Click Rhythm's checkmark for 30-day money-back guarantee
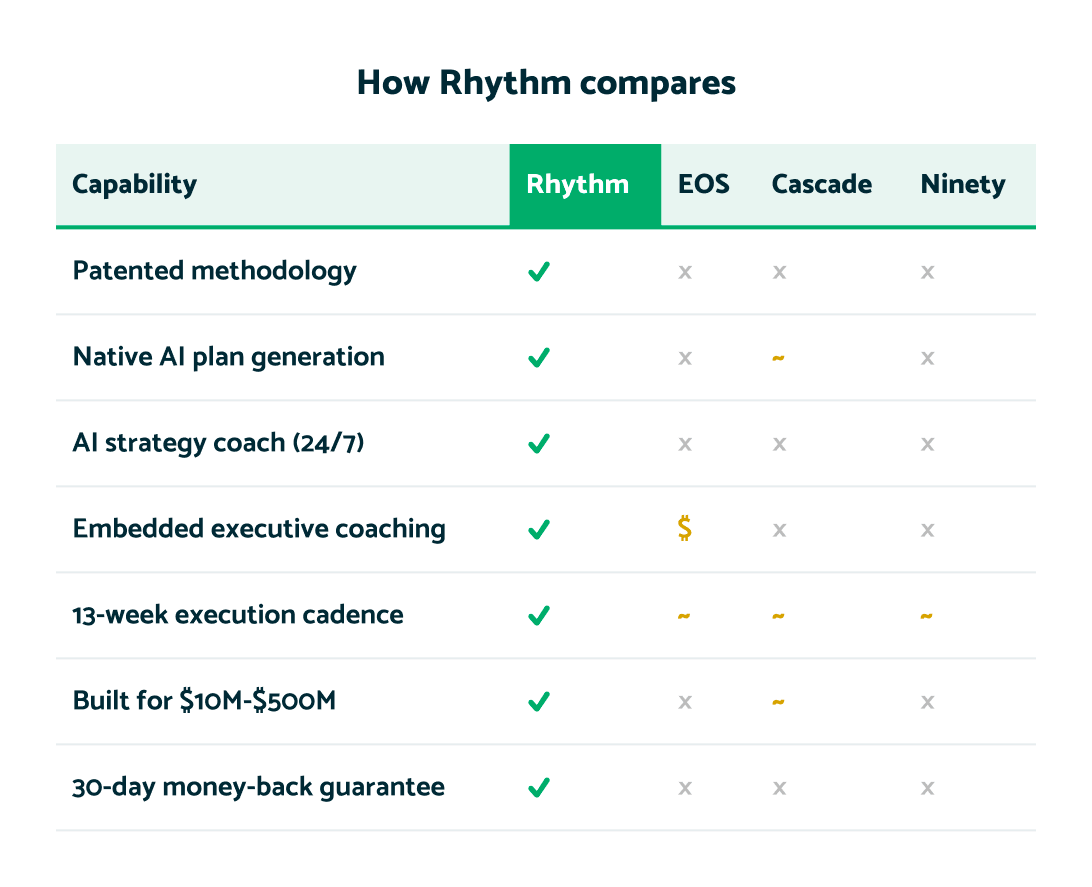1092x887 pixels. coord(539,787)
